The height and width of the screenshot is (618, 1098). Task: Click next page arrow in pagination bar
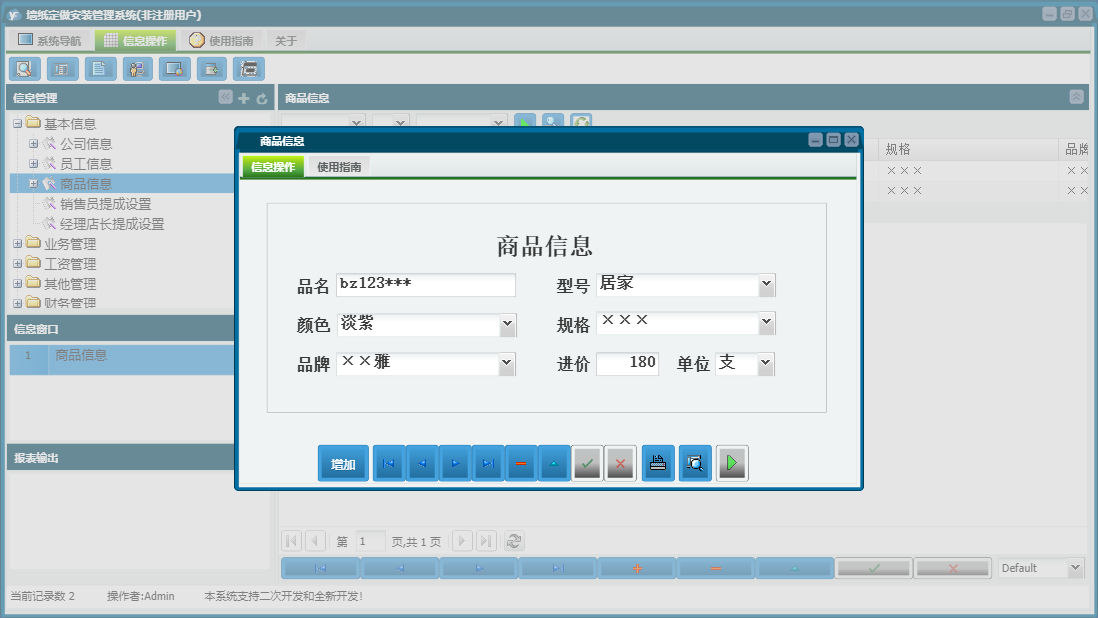462,540
